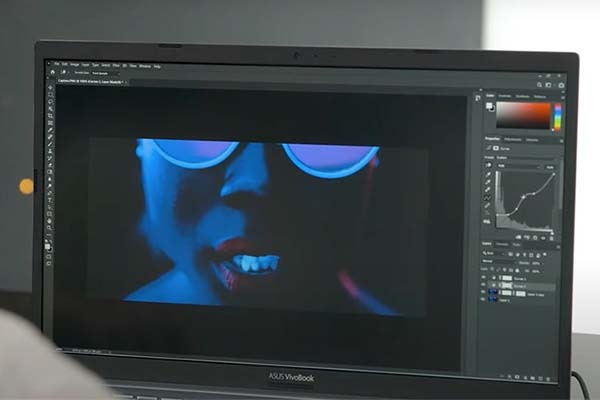600x400 pixels.
Task: Open the Color panel flyout menu
Action: click(562, 98)
